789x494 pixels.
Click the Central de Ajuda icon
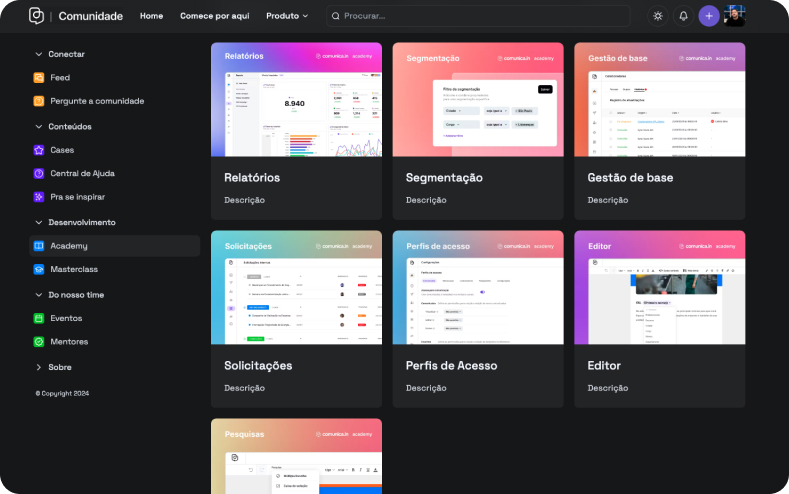coord(39,174)
